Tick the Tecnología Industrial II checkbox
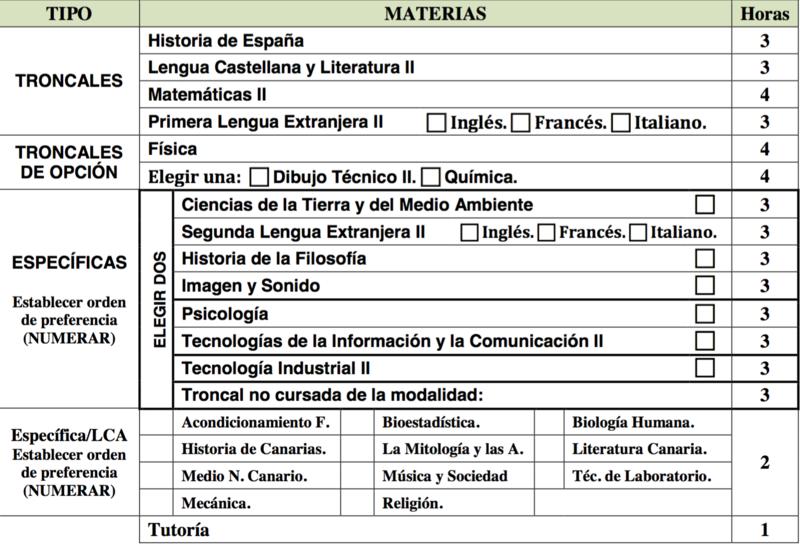The width and height of the screenshot is (800, 545). (705, 367)
